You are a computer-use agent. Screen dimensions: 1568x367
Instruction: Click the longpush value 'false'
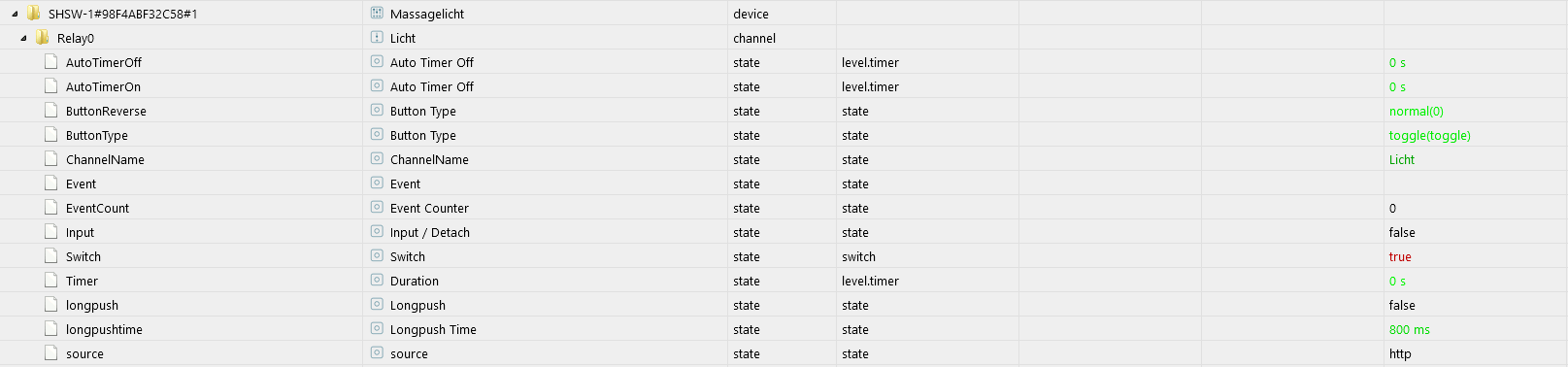click(x=1402, y=305)
